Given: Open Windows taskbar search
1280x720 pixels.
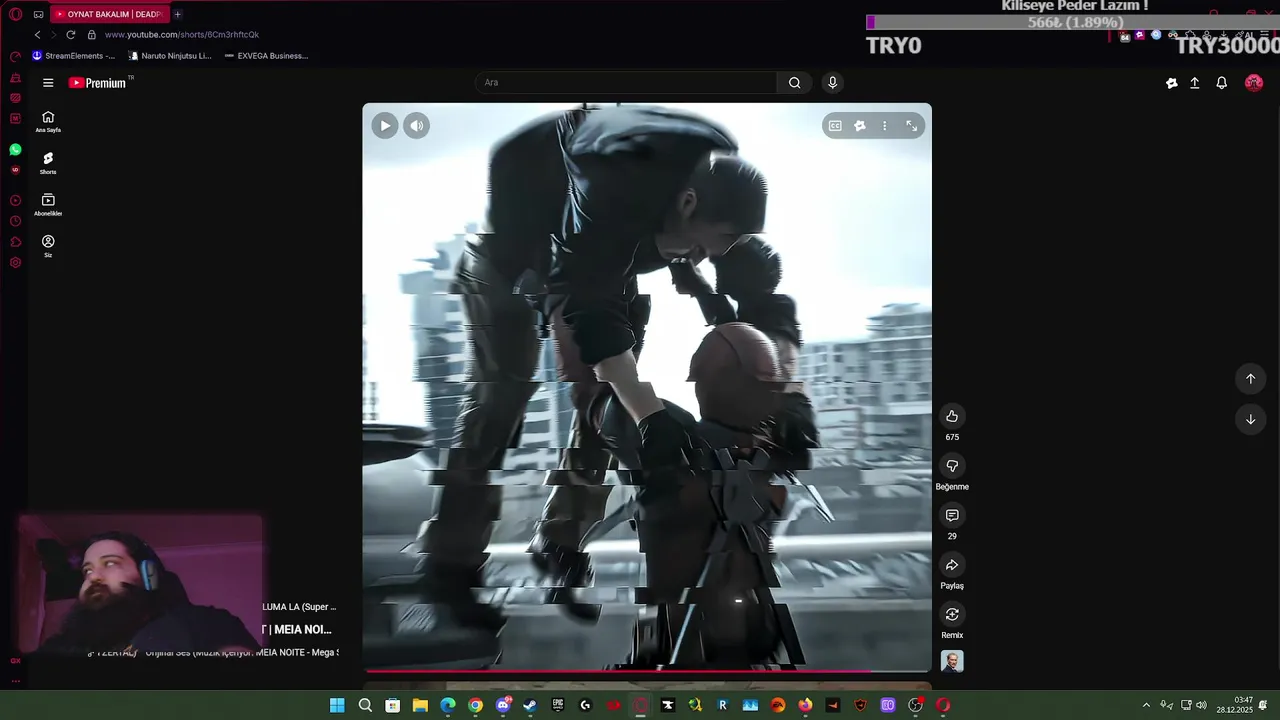Looking at the screenshot, I should coord(365,705).
